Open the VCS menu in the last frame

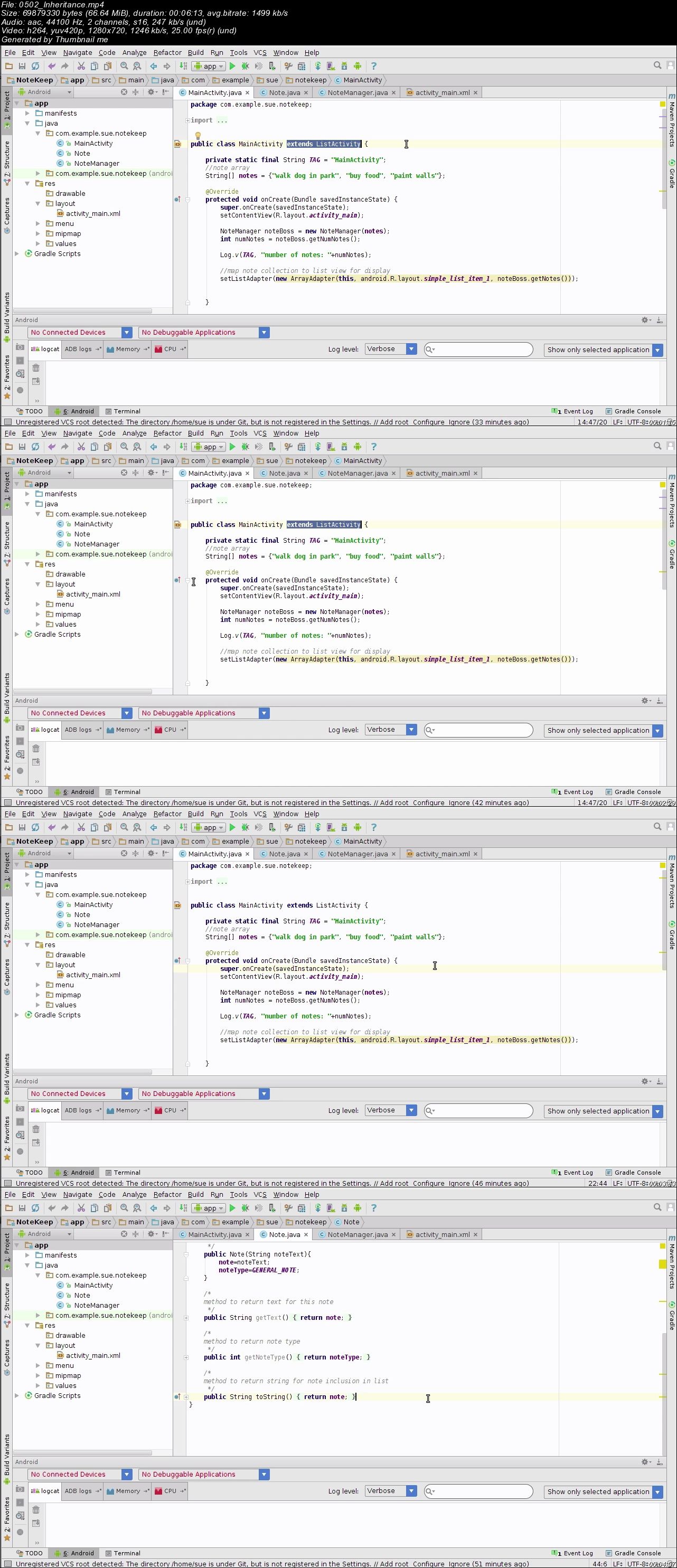coord(260,1194)
